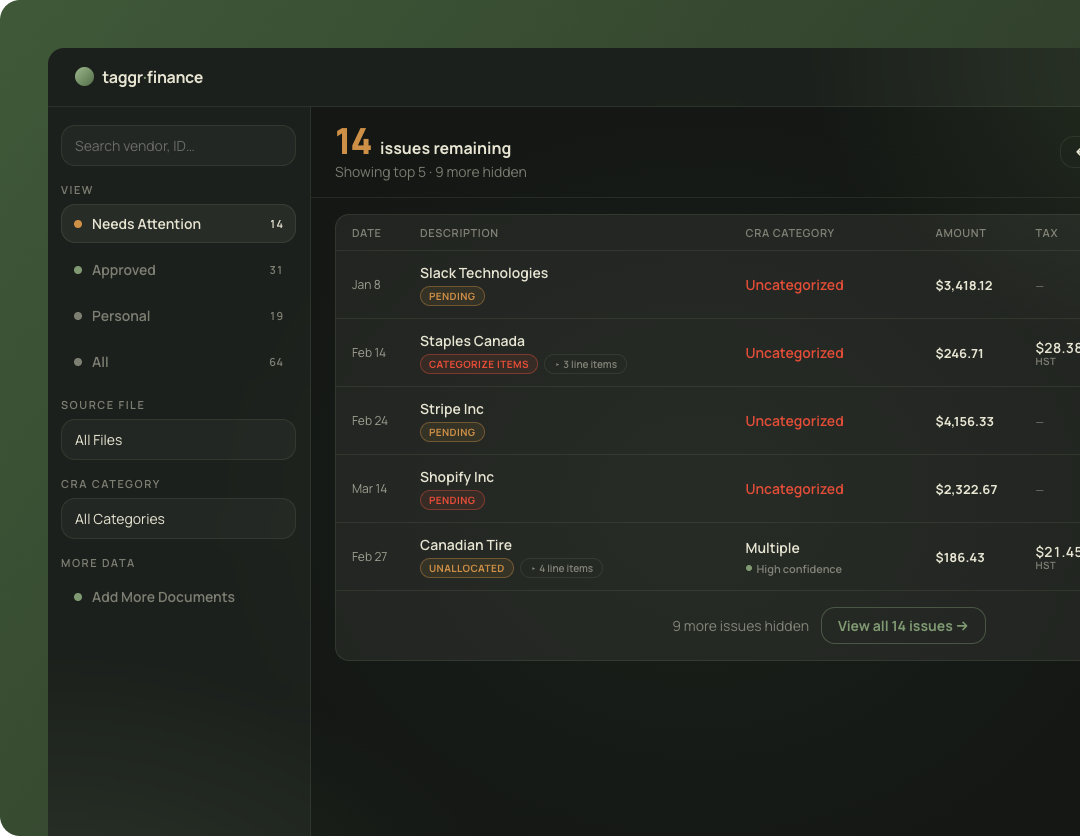Expand 3 line items for Staples Canada
This screenshot has width=1080, height=836.
point(585,364)
